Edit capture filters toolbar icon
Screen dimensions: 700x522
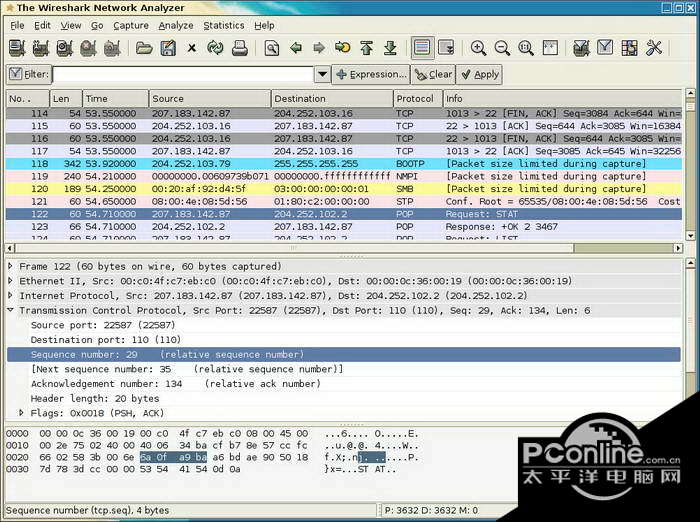pyautogui.click(x=581, y=48)
